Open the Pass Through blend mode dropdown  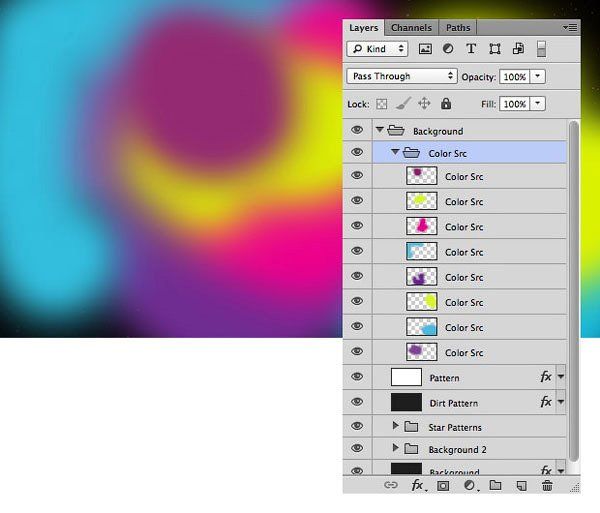coord(402,76)
